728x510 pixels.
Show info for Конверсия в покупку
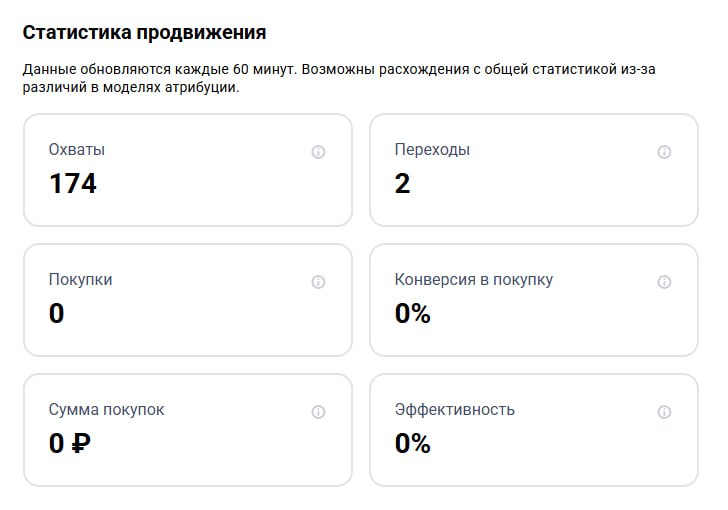664,282
